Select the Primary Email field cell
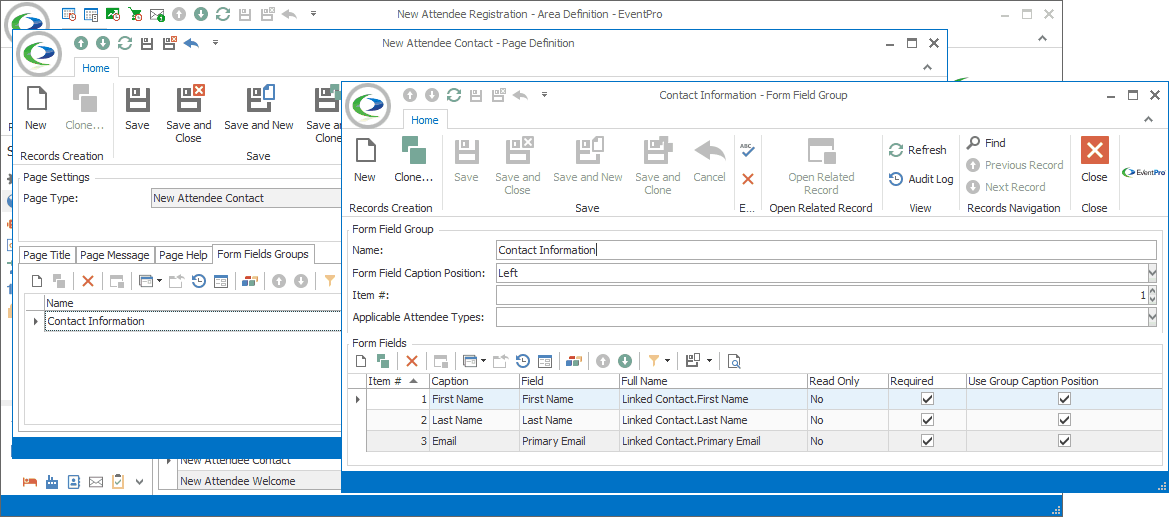Image resolution: width=1169 pixels, height=517 pixels. tap(569, 441)
